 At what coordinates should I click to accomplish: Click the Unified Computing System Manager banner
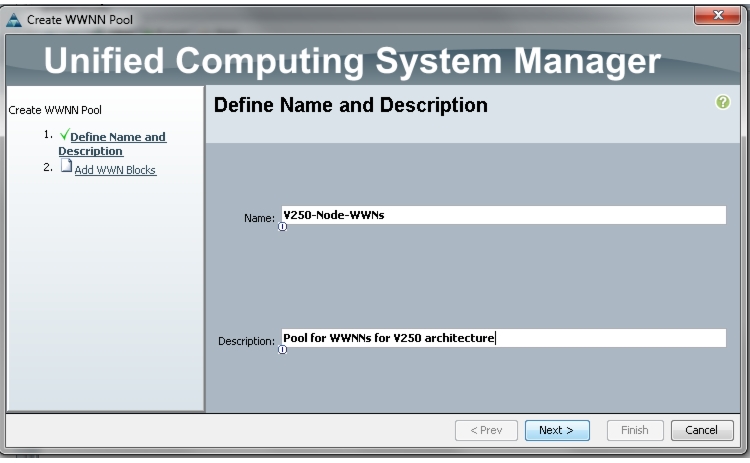[x=353, y=61]
